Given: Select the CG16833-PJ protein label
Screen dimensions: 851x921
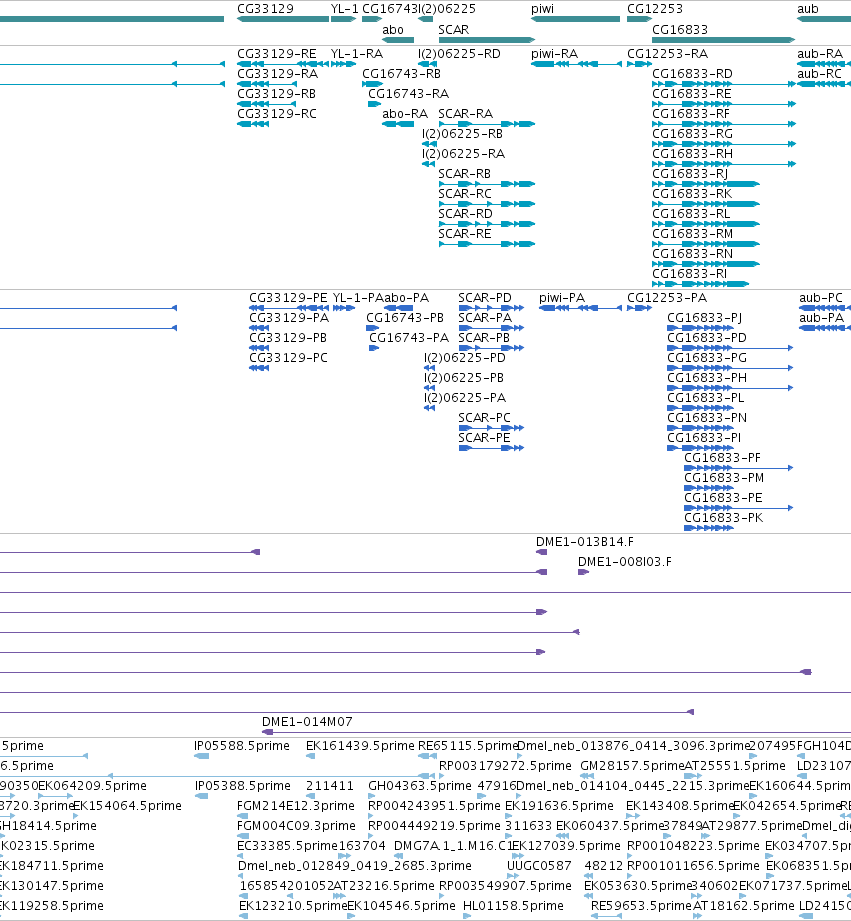Looking at the screenshot, I should 705,318.
